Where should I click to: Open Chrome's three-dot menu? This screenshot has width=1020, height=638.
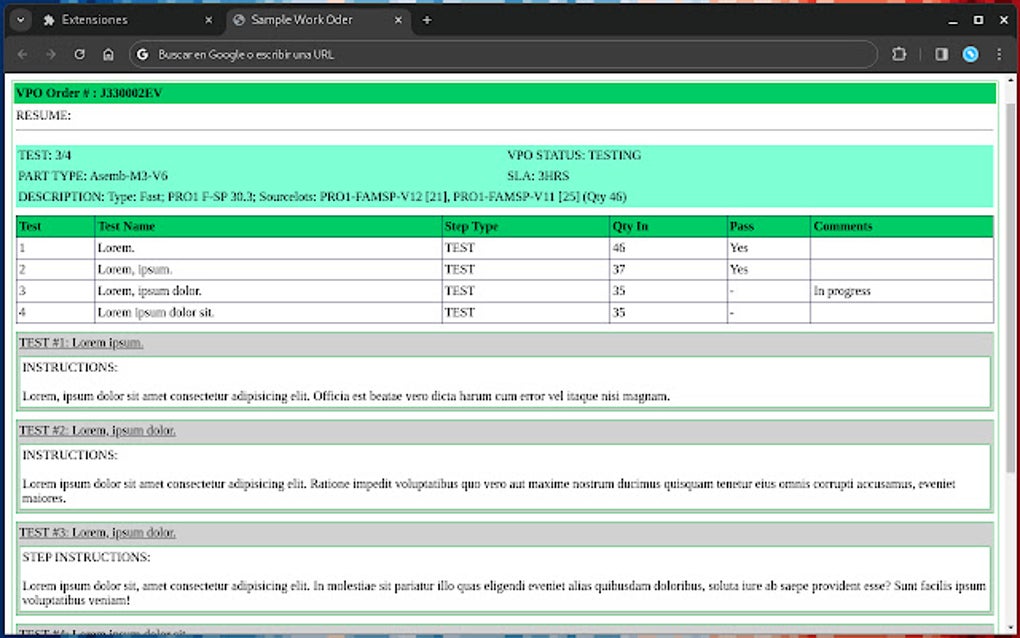click(x=998, y=55)
